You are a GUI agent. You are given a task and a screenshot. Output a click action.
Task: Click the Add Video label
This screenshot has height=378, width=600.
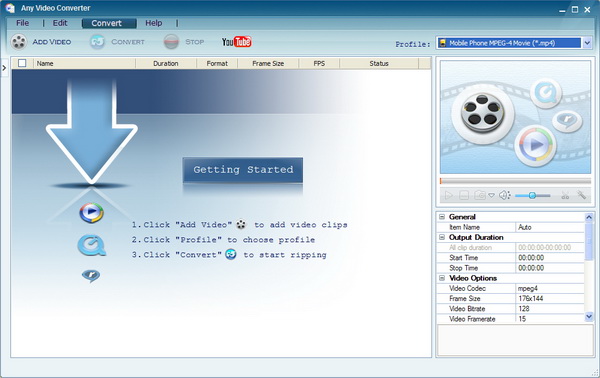click(x=52, y=42)
